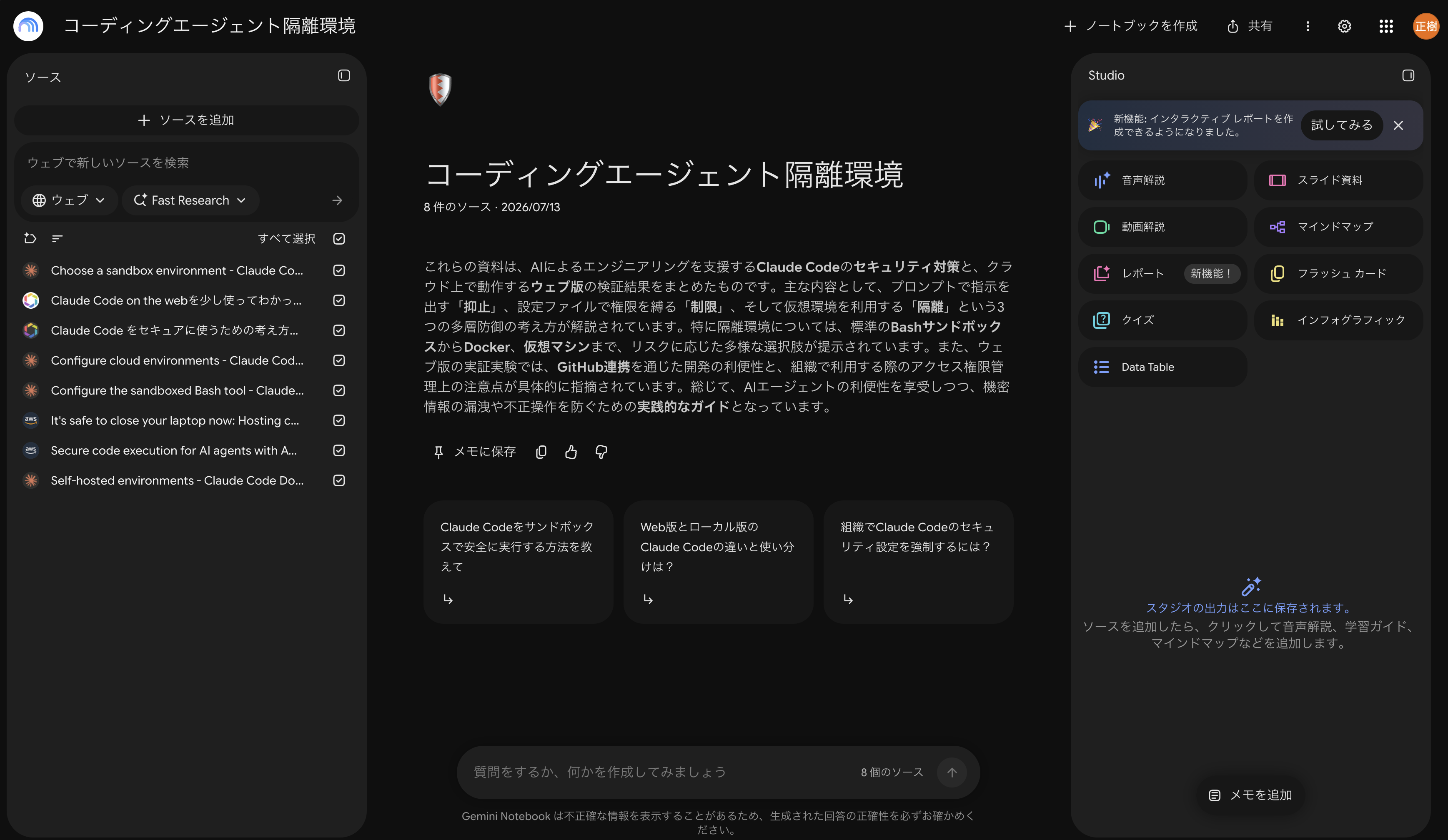The width and height of the screenshot is (1448, 840).
Task: Open settings gear icon
Action: [x=1345, y=26]
